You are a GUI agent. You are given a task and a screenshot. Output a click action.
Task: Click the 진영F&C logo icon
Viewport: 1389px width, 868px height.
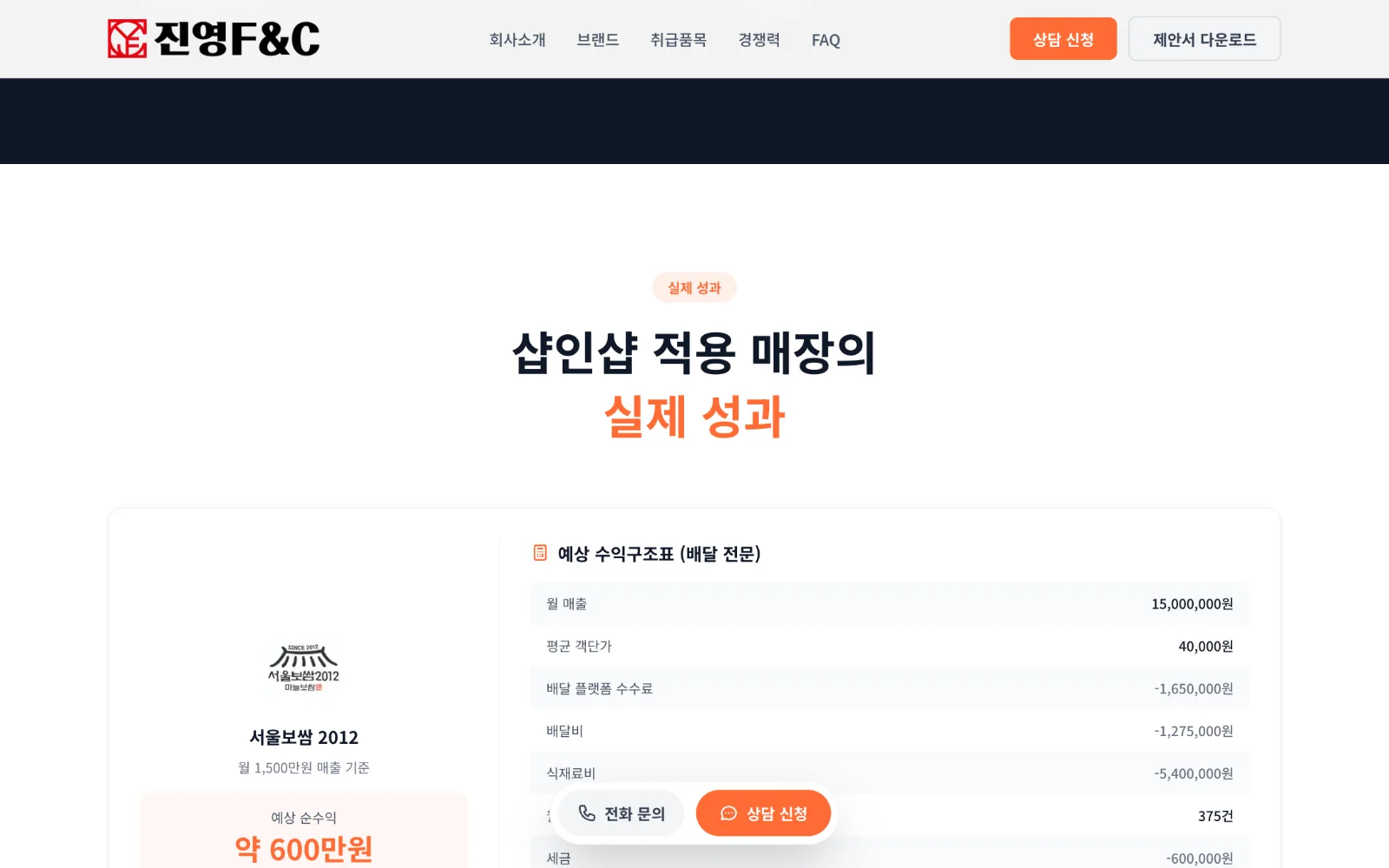[x=128, y=39]
